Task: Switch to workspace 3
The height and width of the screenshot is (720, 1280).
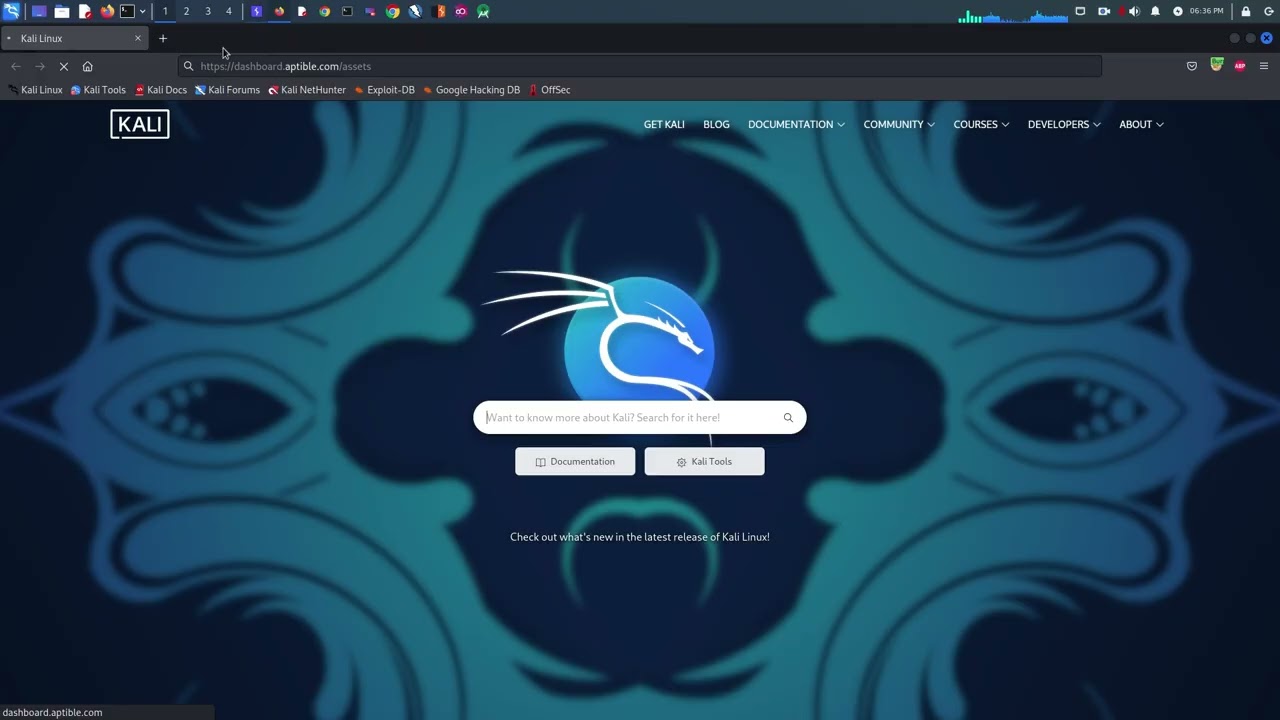Action: point(208,11)
